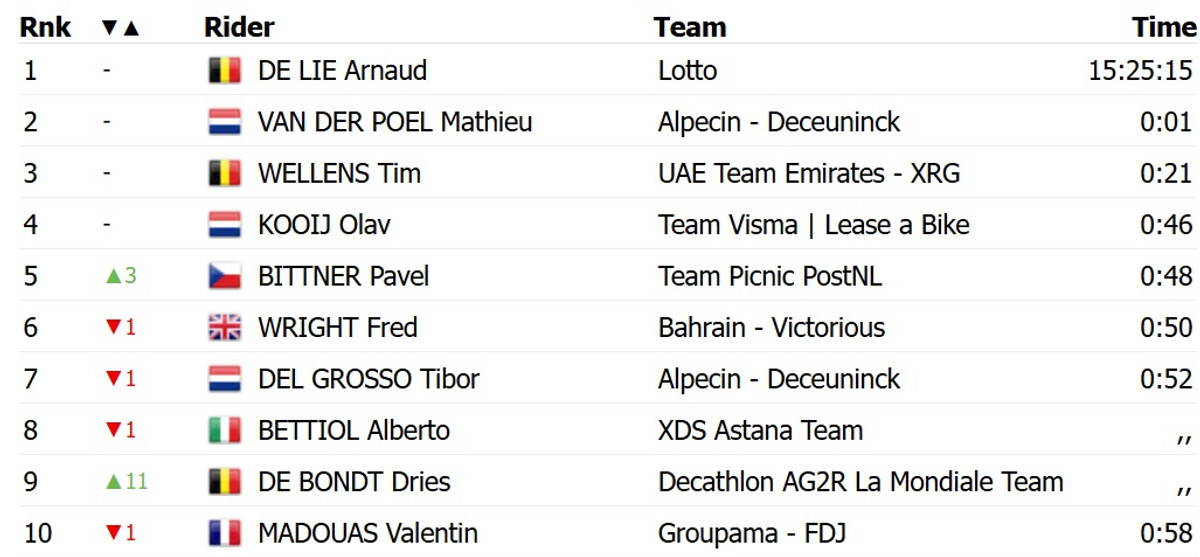Open the Decathlon AG2R La Mondiale Team page
This screenshot has height=557, width=1200.
[860, 482]
